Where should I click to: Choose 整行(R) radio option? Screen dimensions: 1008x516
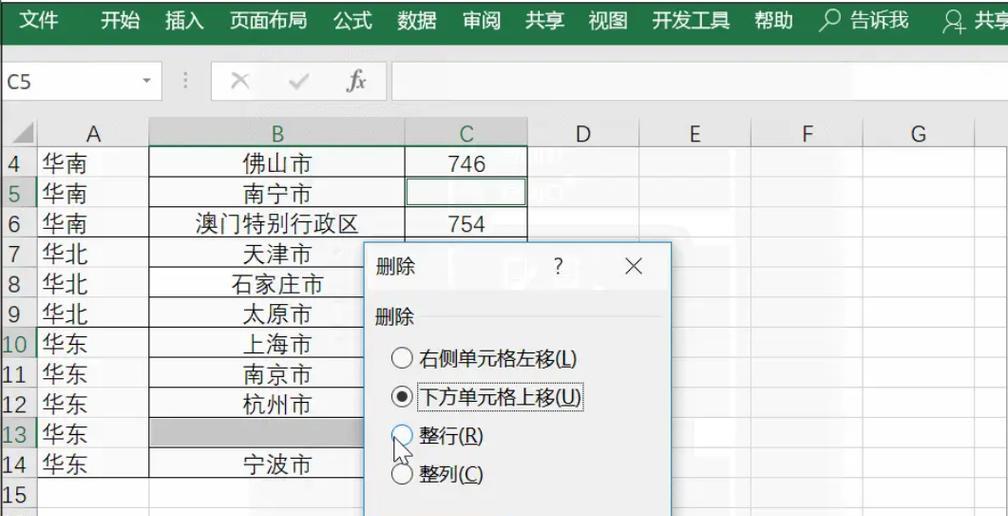(437, 436)
